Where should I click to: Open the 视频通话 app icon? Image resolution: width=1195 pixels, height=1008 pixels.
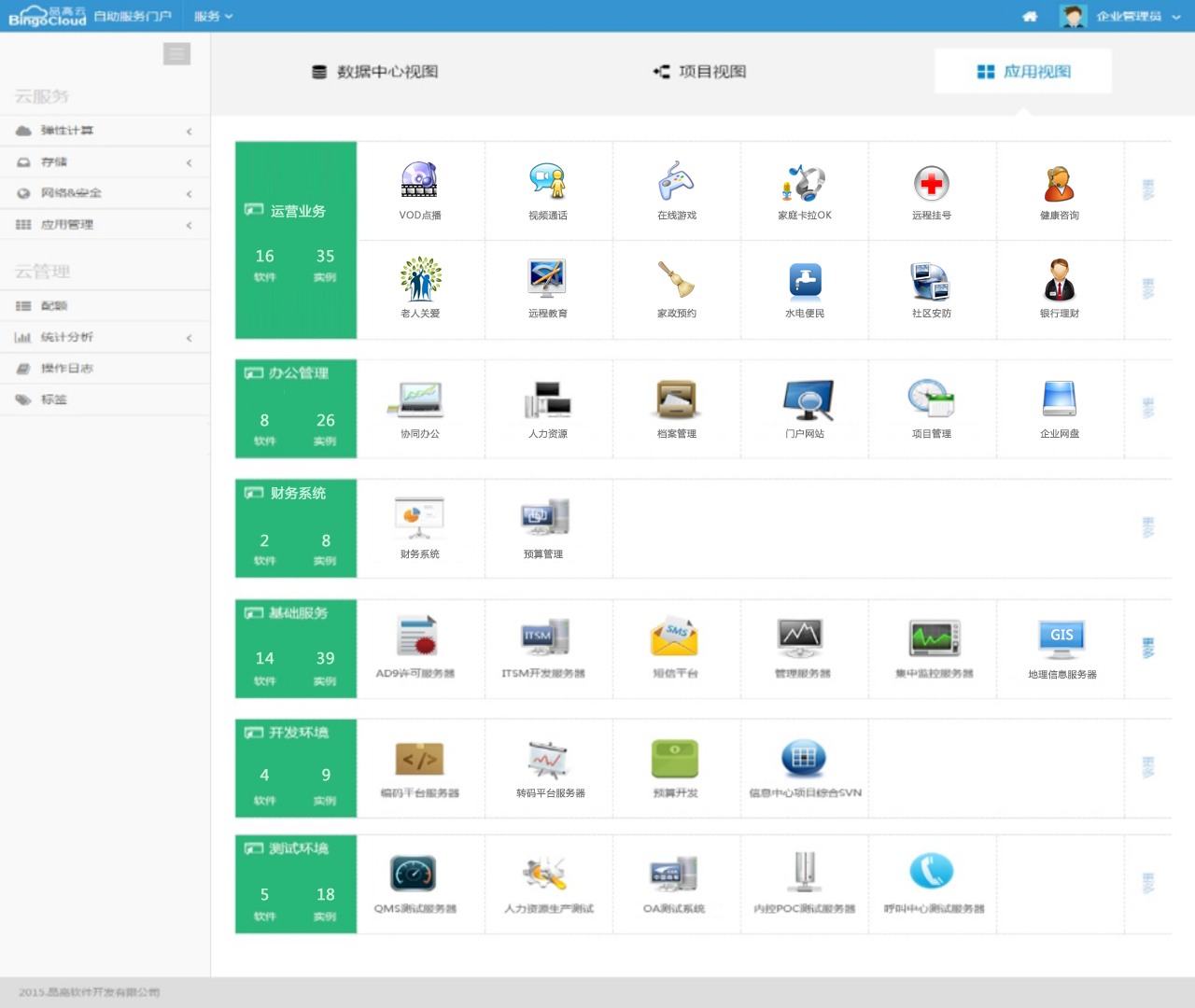point(547,180)
